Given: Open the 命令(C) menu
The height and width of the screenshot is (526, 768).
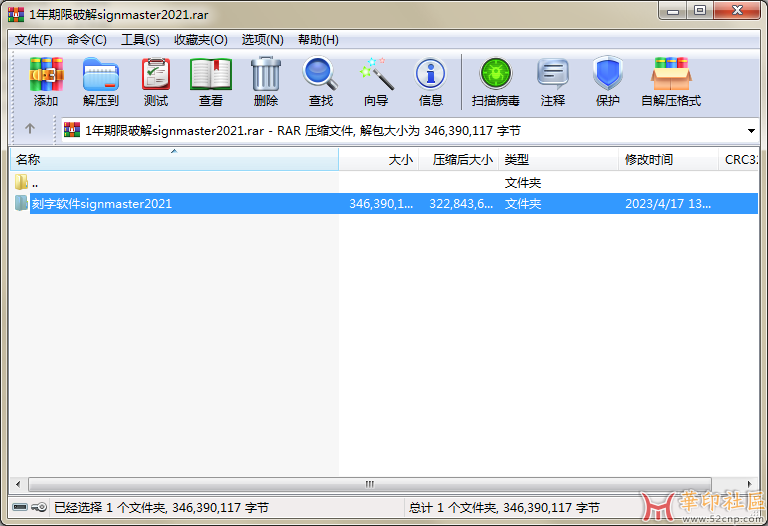Looking at the screenshot, I should click(87, 40).
